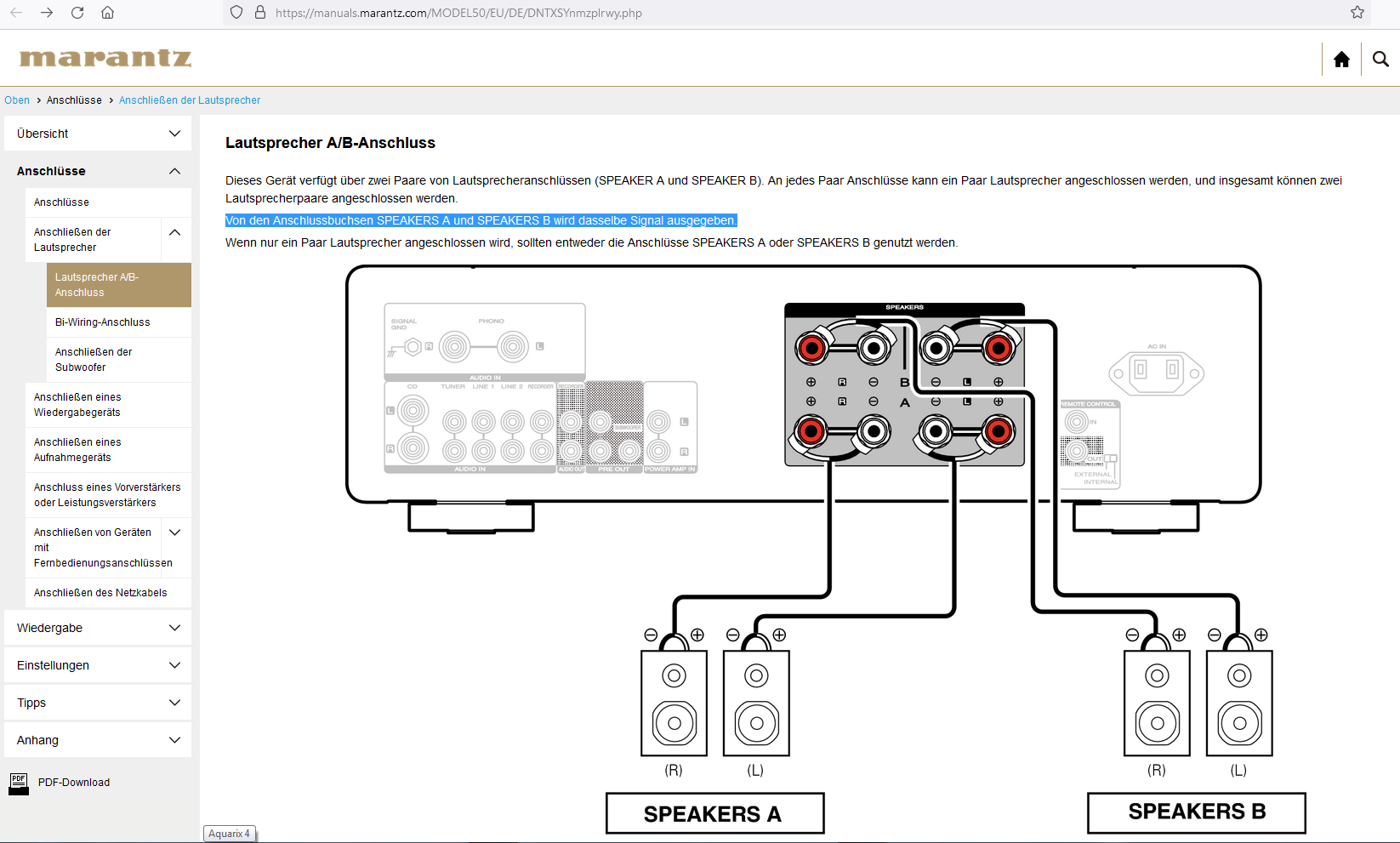Open Anschließen des Netzkabels page
Image resolution: width=1400 pixels, height=843 pixels.
pyautogui.click(x=100, y=593)
